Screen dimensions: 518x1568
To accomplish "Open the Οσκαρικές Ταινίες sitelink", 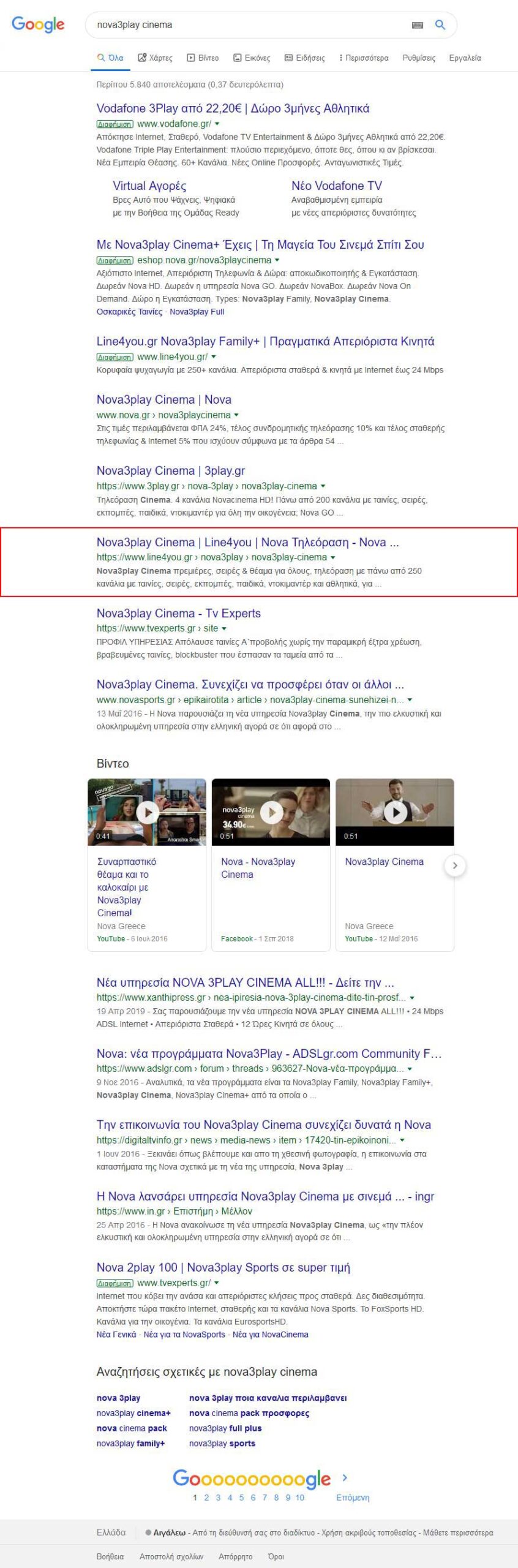I will pyautogui.click(x=129, y=312).
